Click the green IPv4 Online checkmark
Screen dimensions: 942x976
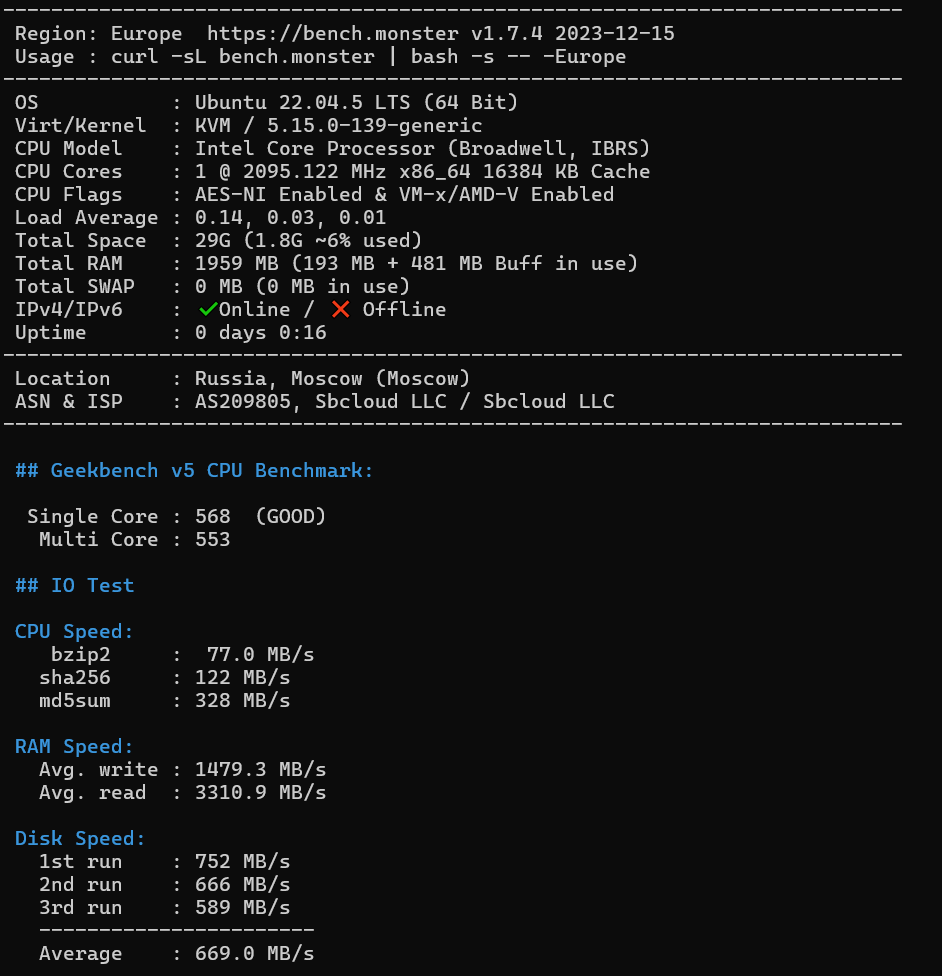[x=207, y=309]
